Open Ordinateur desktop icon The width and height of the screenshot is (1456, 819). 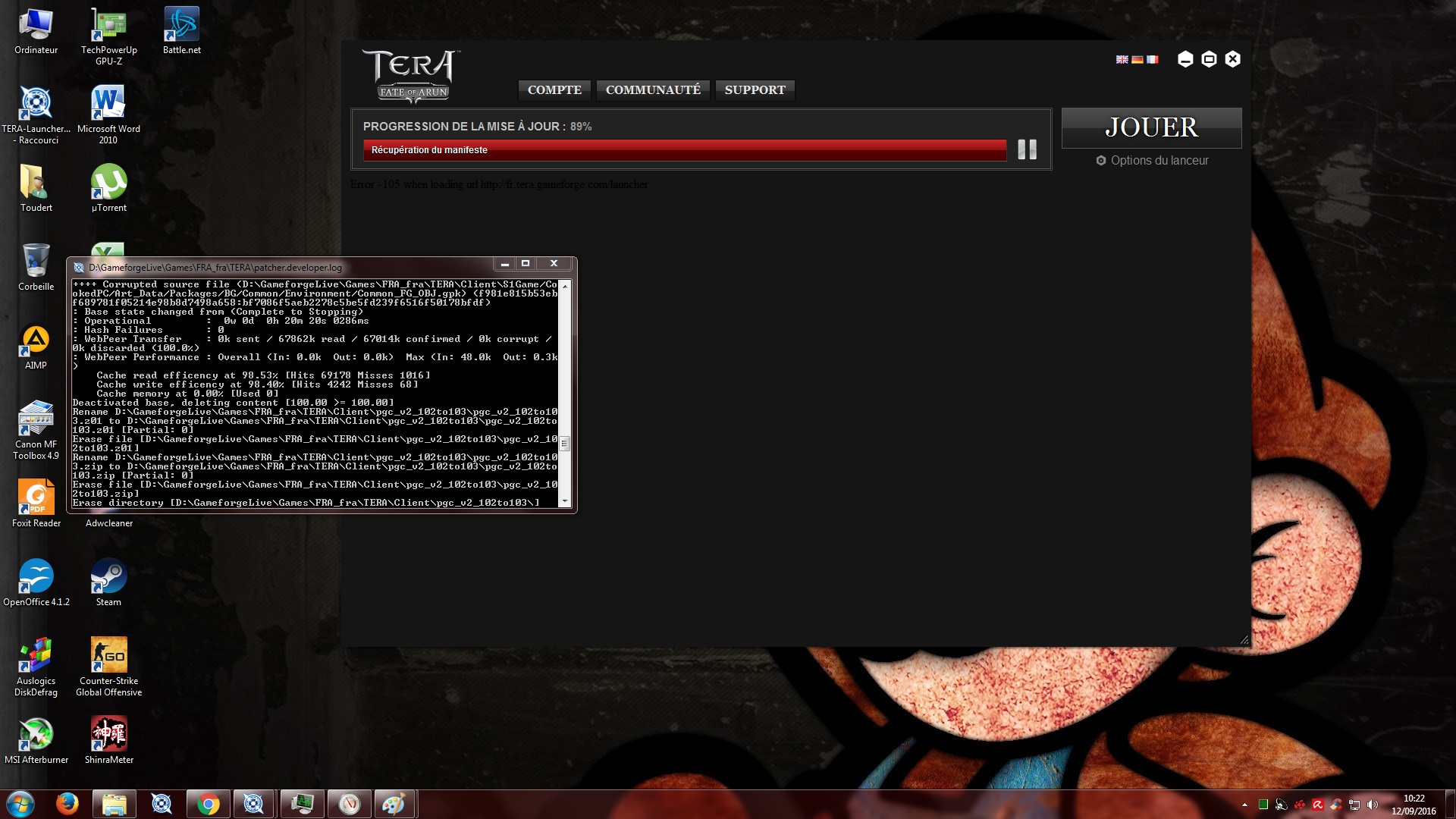coord(36,32)
